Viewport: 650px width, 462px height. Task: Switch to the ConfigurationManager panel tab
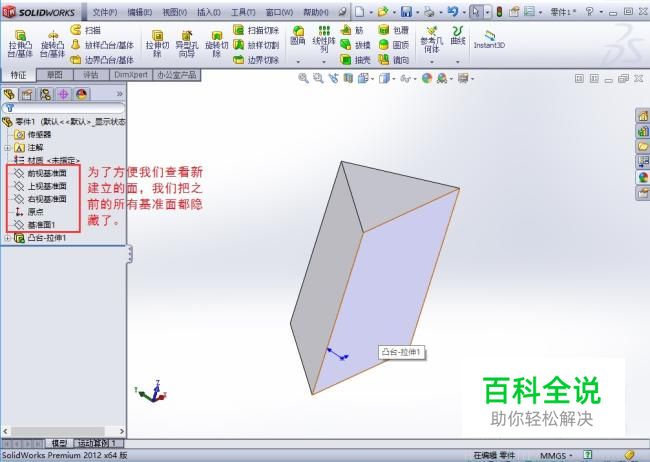pyautogui.click(x=45, y=95)
